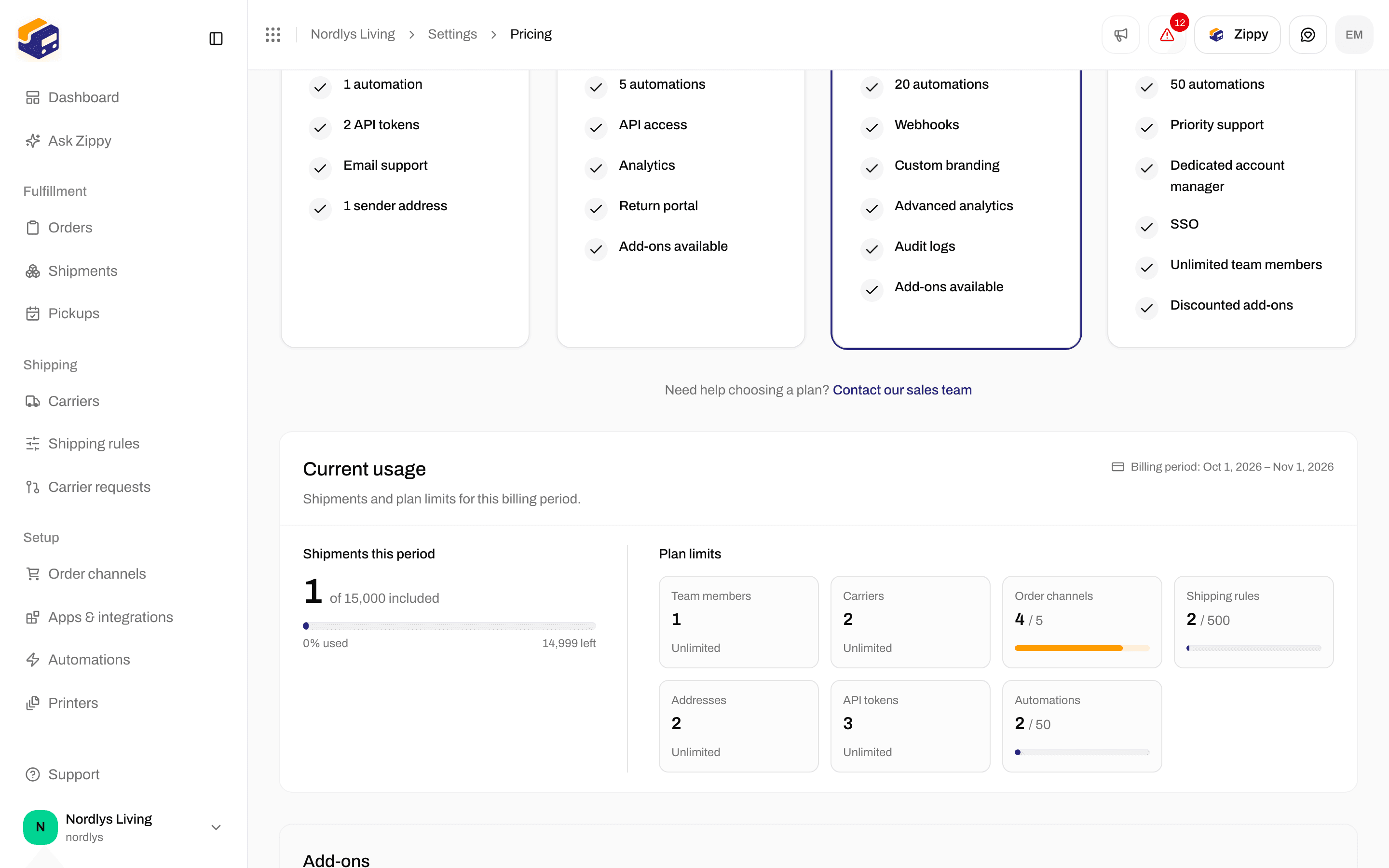Click the API tokens limit card
Image resolution: width=1389 pixels, height=868 pixels.
pos(910,726)
